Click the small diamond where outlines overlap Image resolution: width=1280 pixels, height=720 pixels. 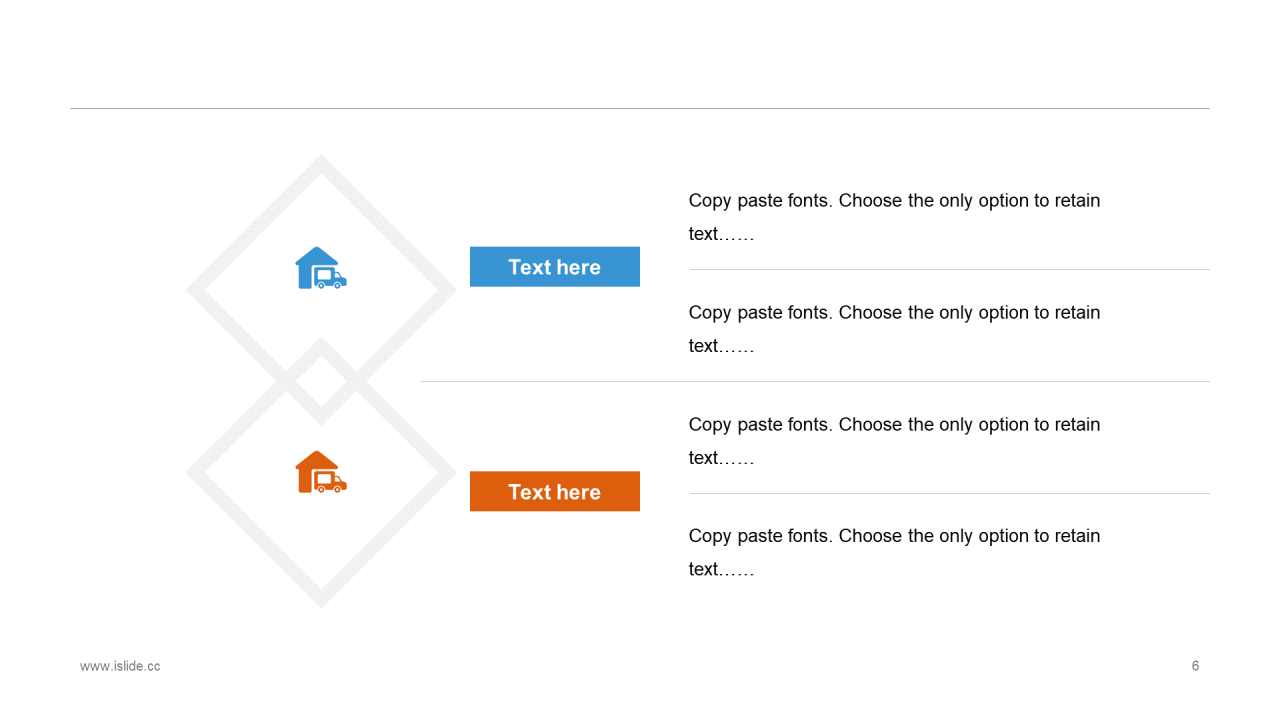(321, 381)
